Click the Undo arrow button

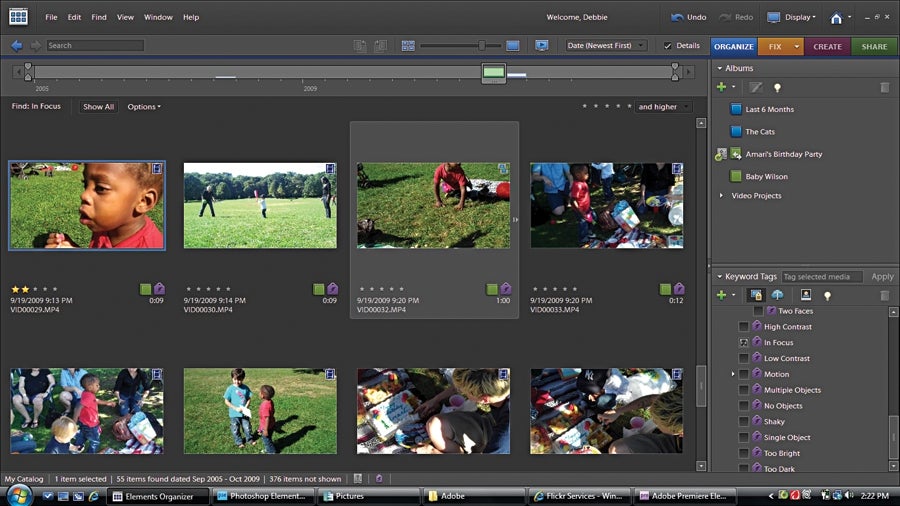[689, 17]
